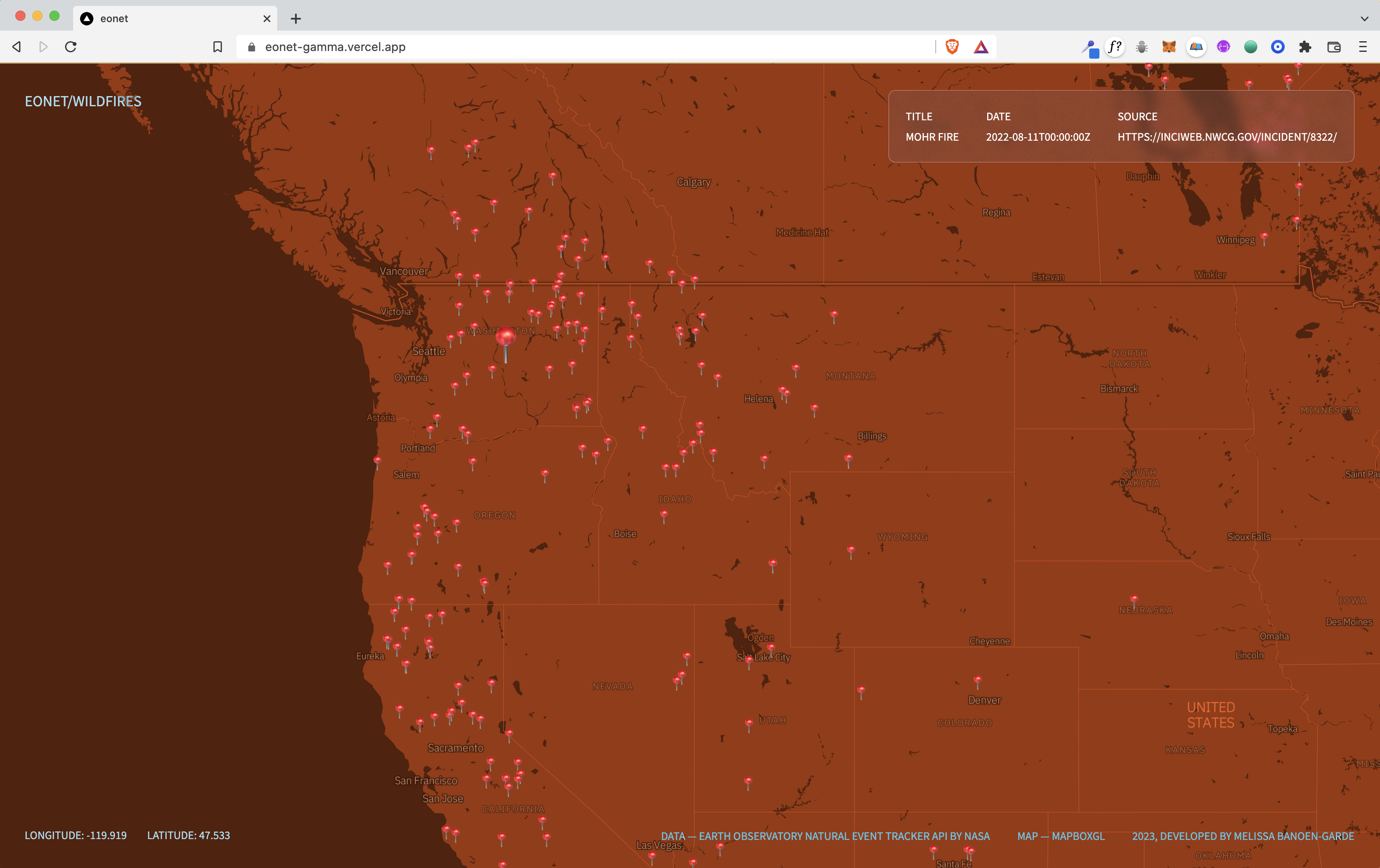Click the gray bug extension icon
The height and width of the screenshot is (868, 1380).
pyautogui.click(x=1141, y=47)
